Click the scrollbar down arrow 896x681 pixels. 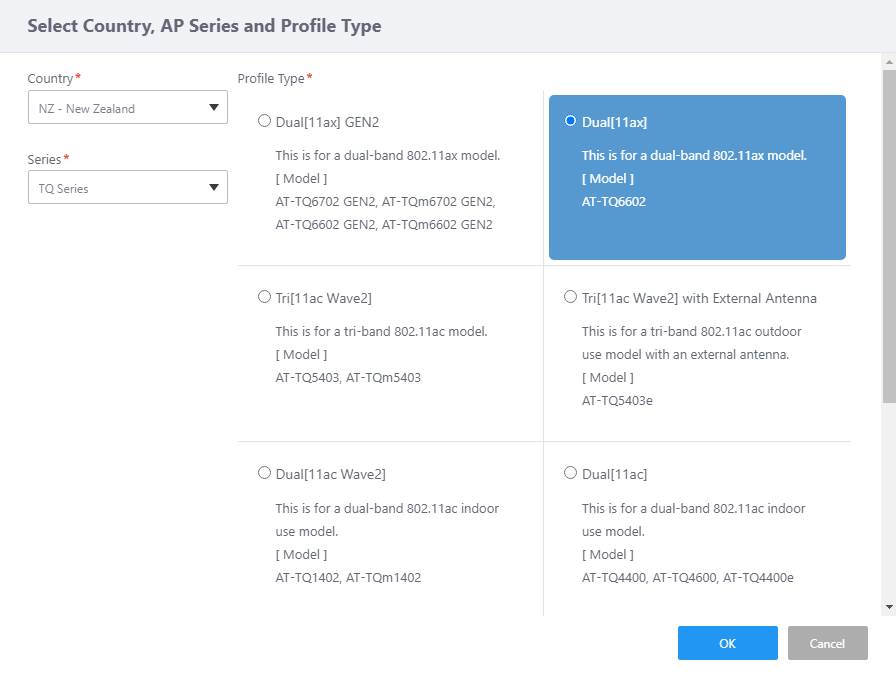889,607
